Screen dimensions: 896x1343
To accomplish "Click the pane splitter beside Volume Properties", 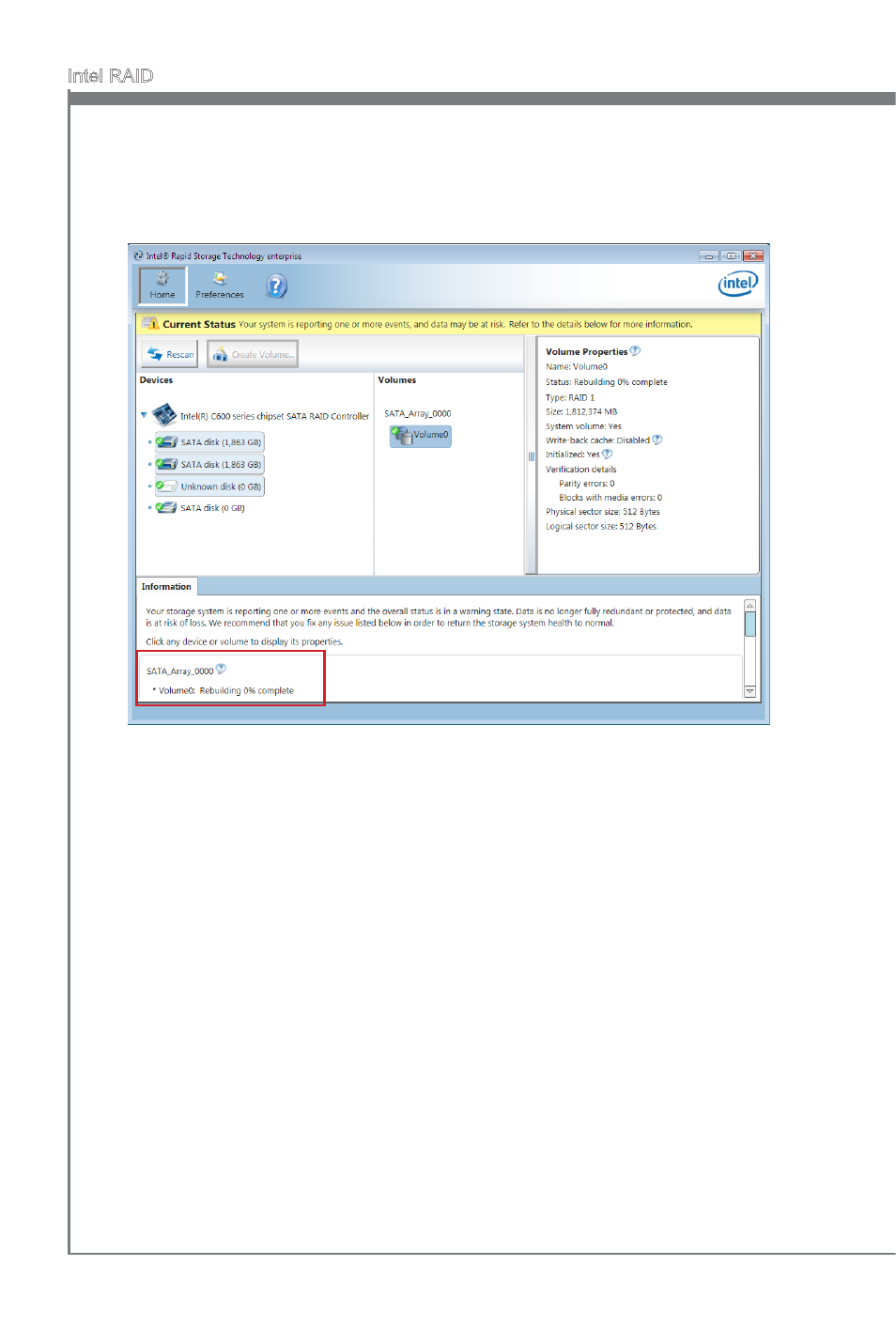I will point(531,456).
